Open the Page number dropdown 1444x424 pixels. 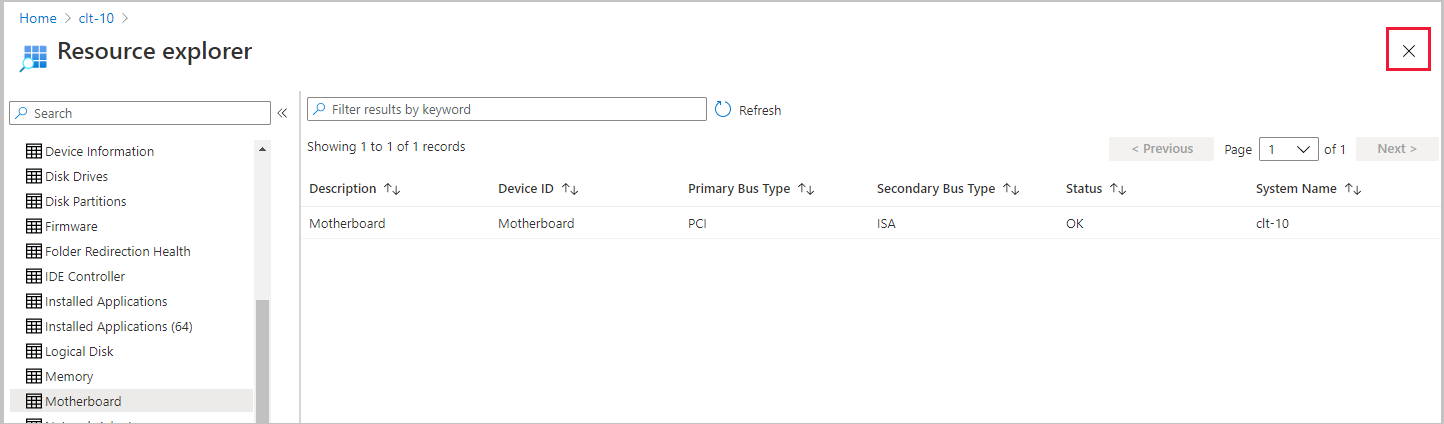click(1289, 149)
